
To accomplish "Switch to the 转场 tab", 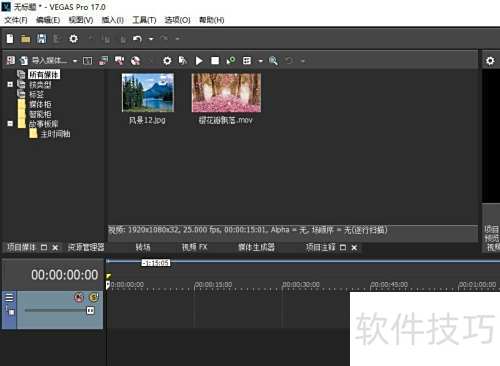I will (x=143, y=247).
